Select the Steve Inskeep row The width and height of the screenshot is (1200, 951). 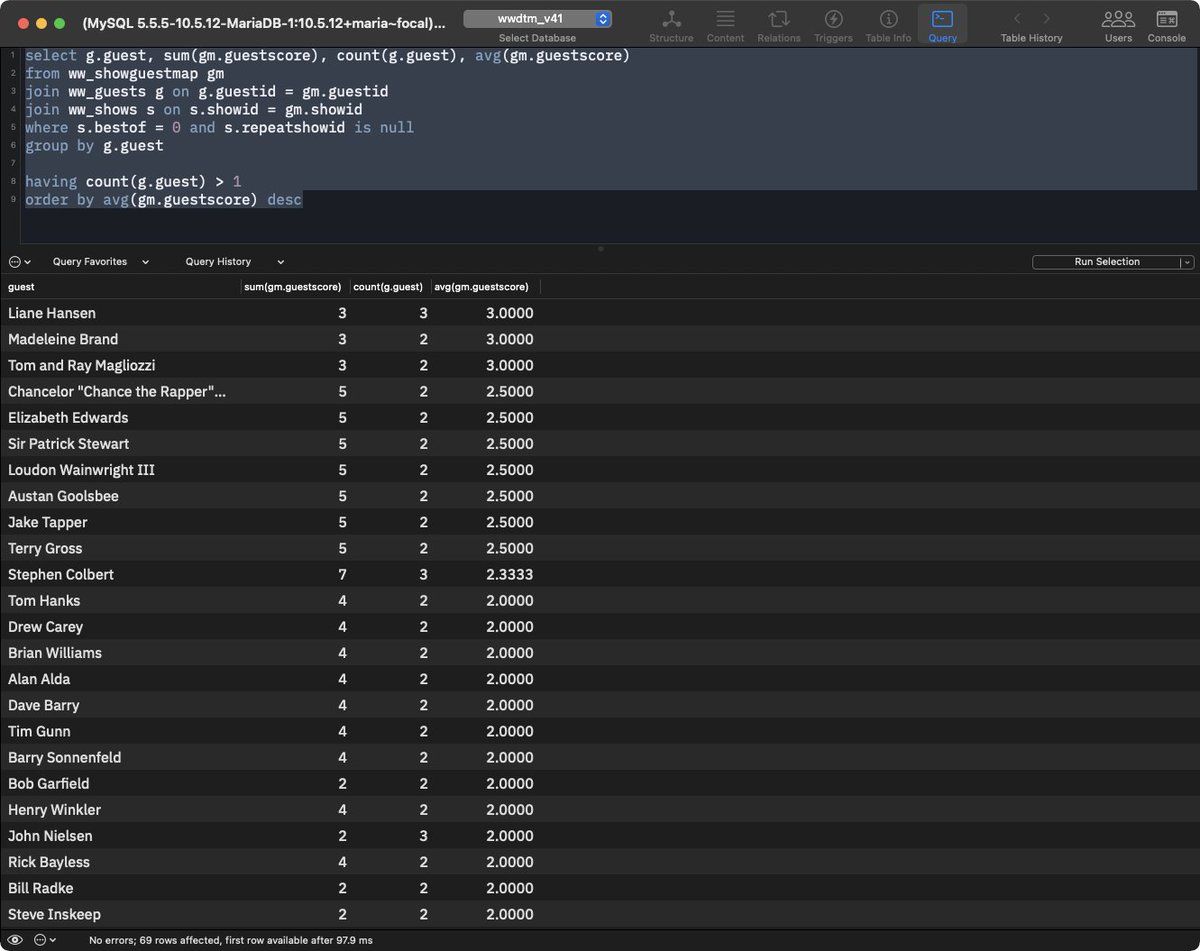(600, 914)
